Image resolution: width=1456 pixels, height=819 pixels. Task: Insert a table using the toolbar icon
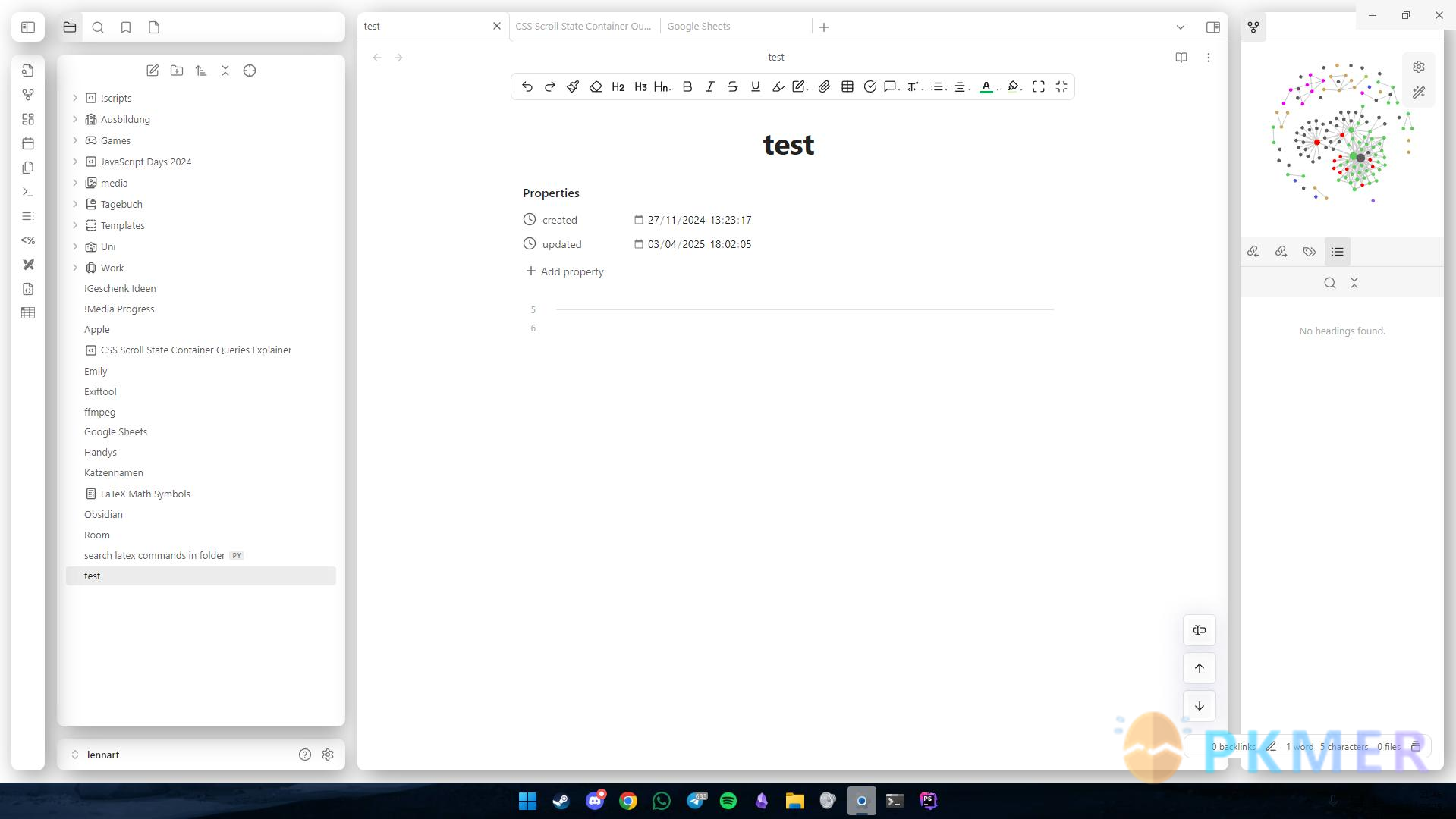tap(847, 87)
